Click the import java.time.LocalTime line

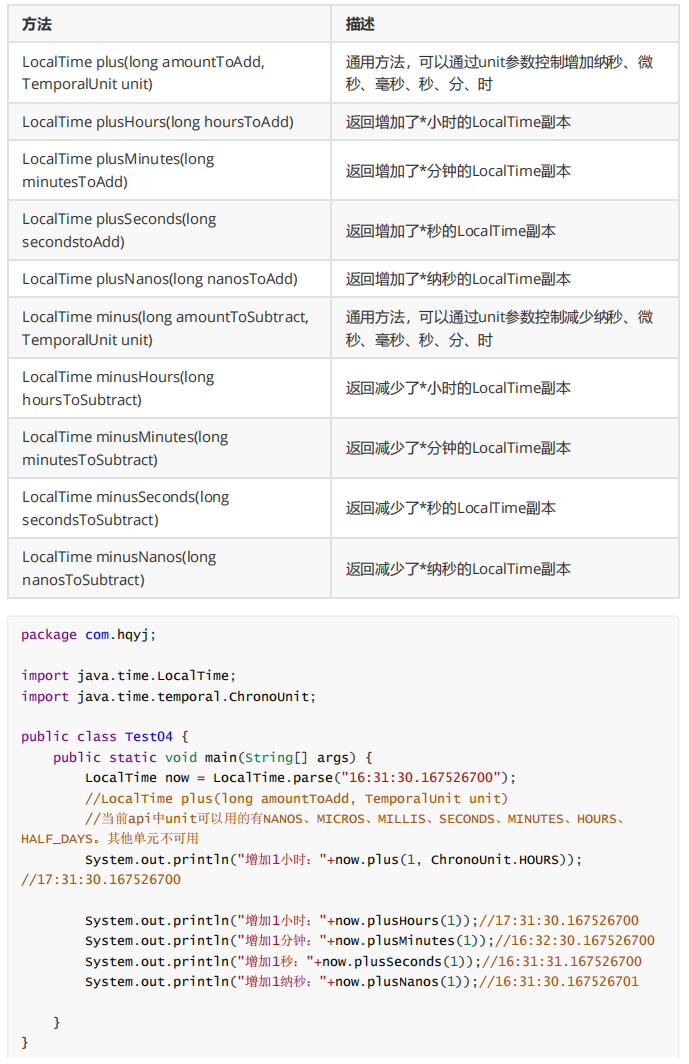129,676
